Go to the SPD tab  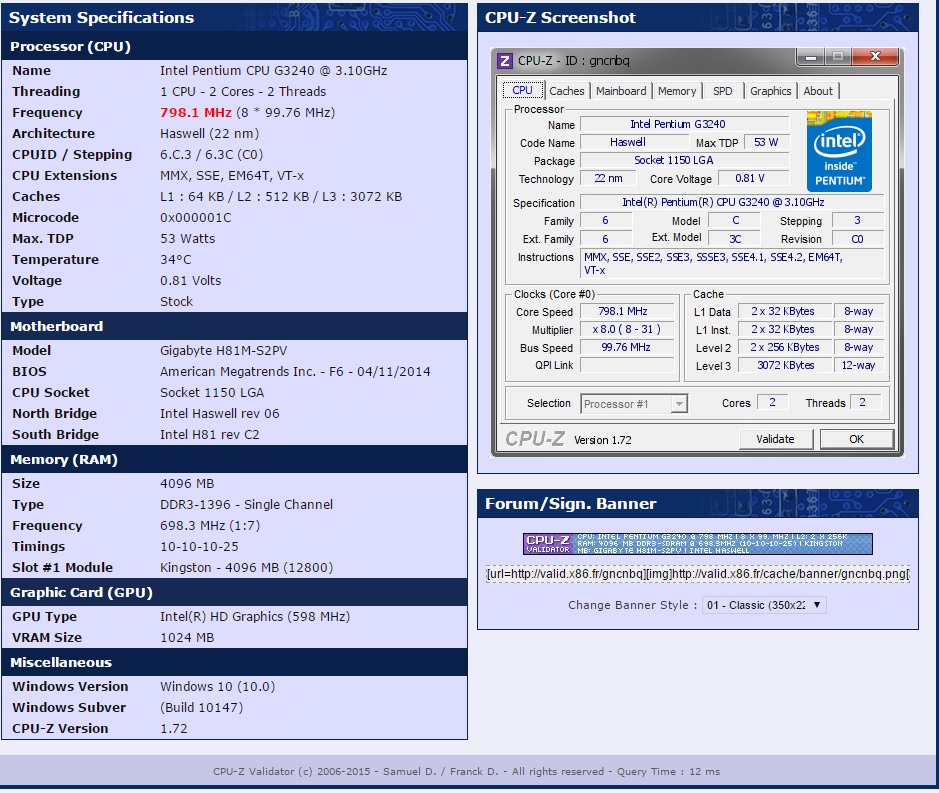pyautogui.click(x=722, y=91)
